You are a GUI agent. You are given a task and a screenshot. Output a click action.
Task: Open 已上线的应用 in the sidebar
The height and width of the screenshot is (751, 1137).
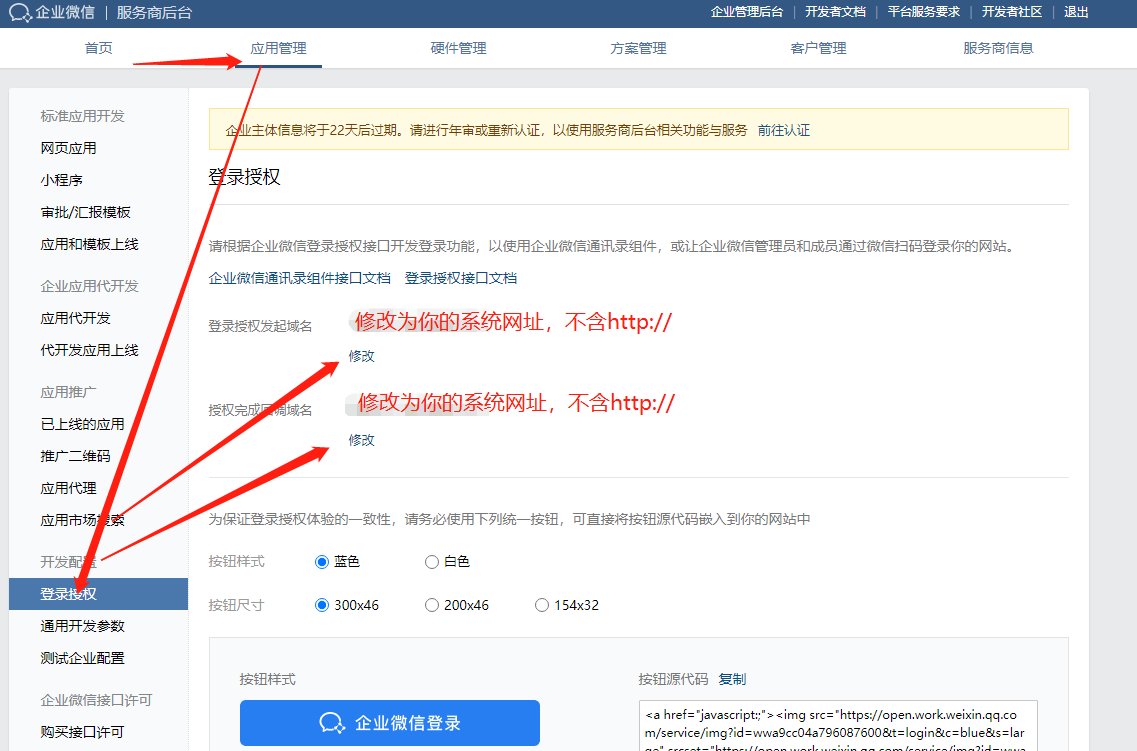tap(83, 424)
